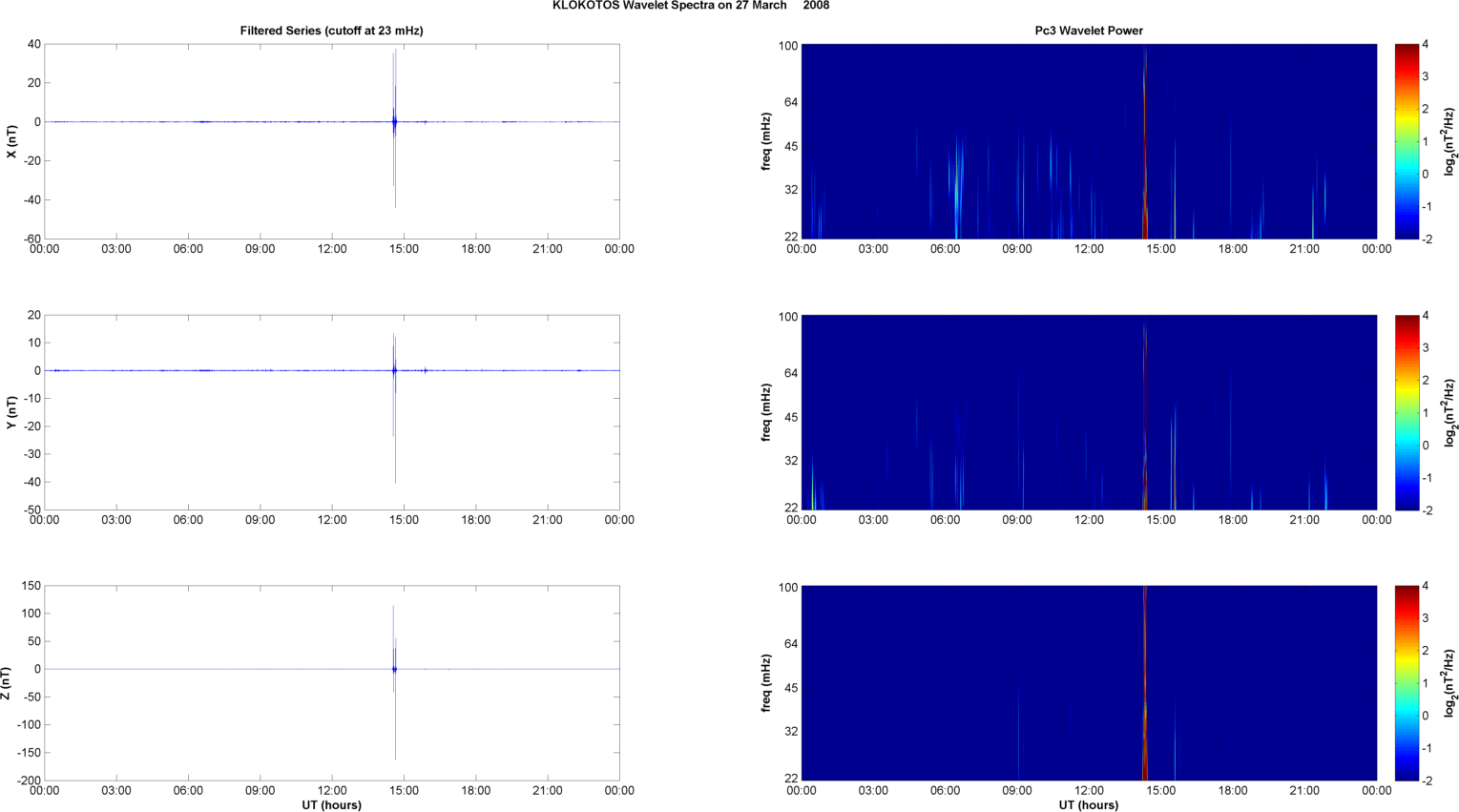This screenshot has height=812, width=1459.
Task: Select the Filtered Series plot title
Action: coord(331,31)
